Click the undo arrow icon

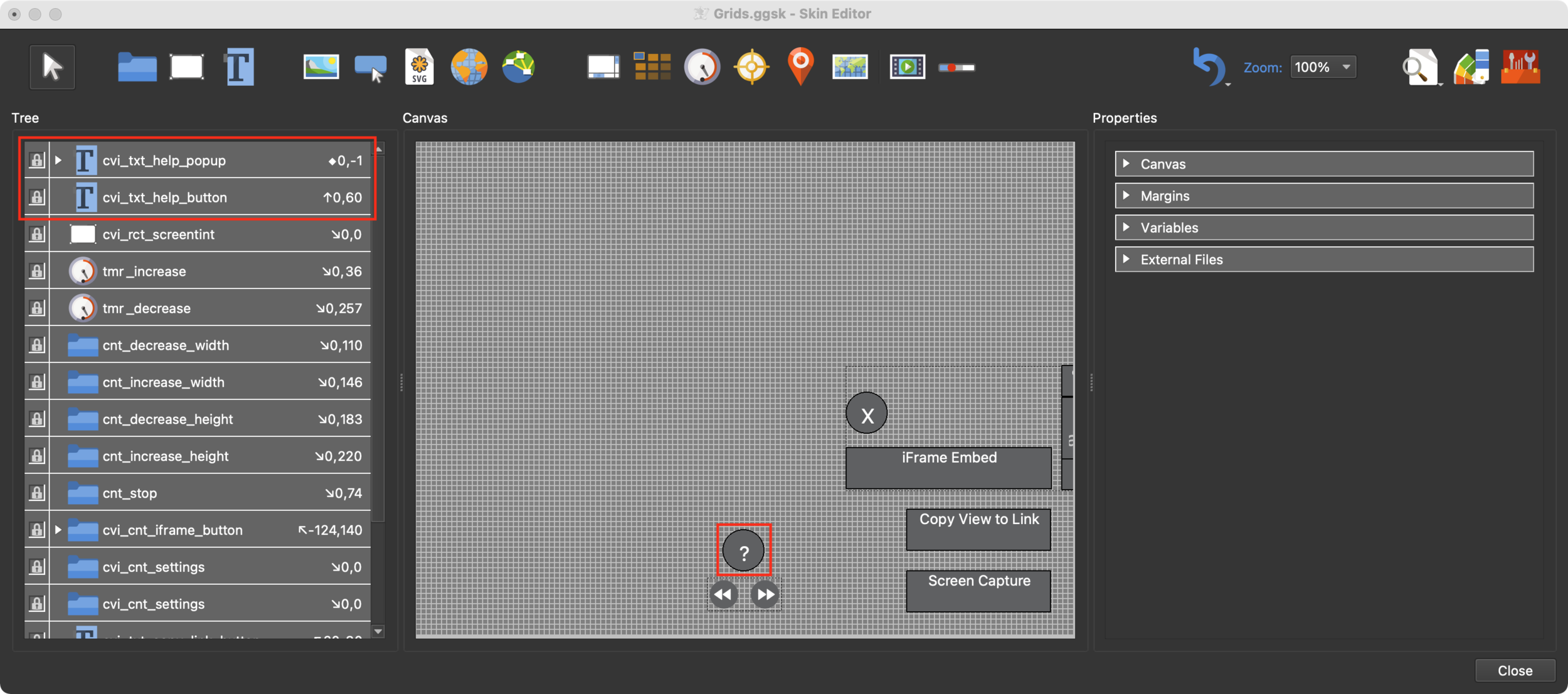point(1208,66)
